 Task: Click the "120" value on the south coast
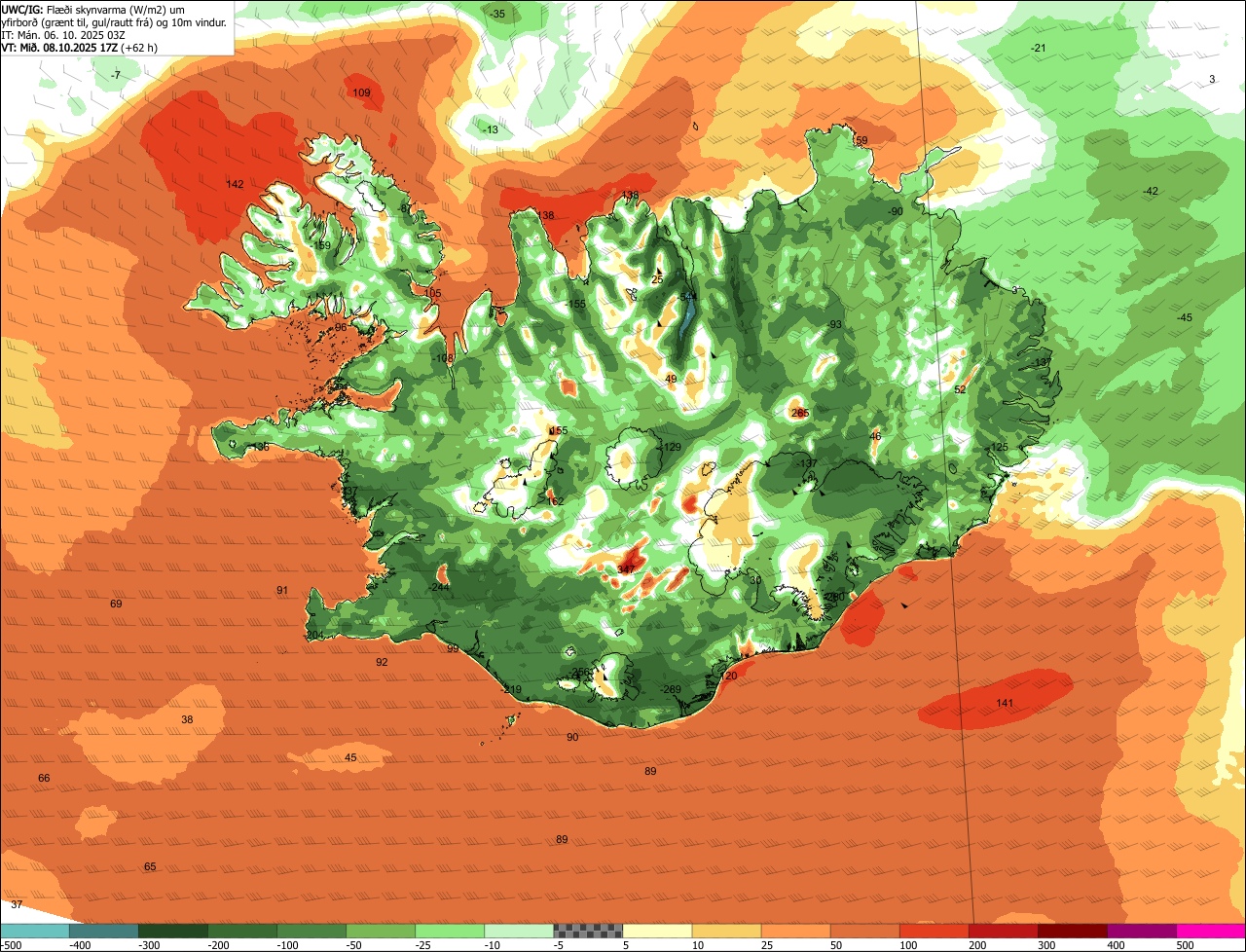728,676
